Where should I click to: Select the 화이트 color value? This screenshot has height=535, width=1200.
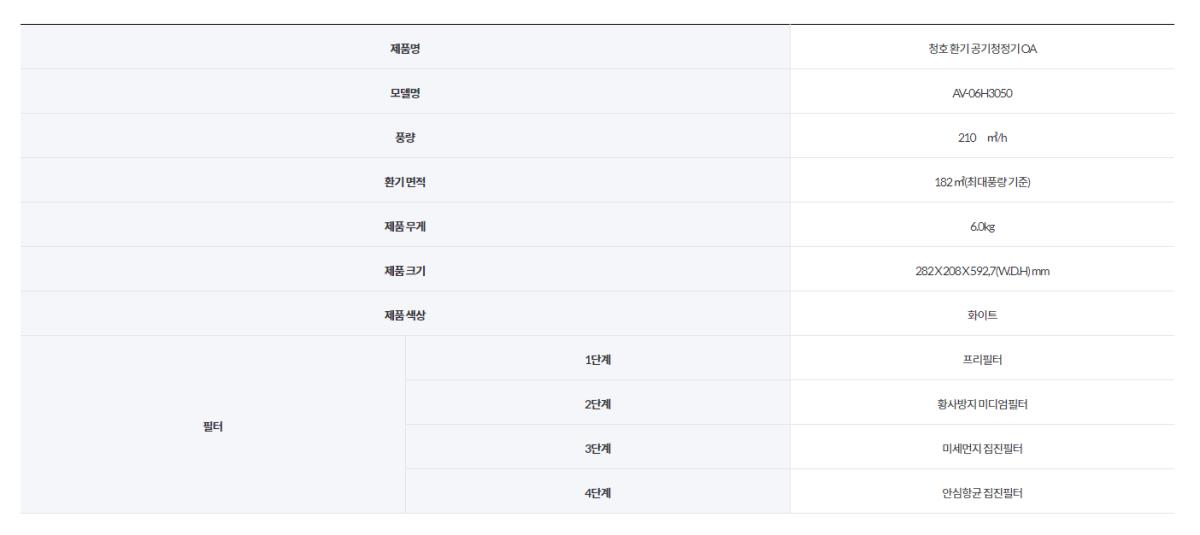[982, 314]
